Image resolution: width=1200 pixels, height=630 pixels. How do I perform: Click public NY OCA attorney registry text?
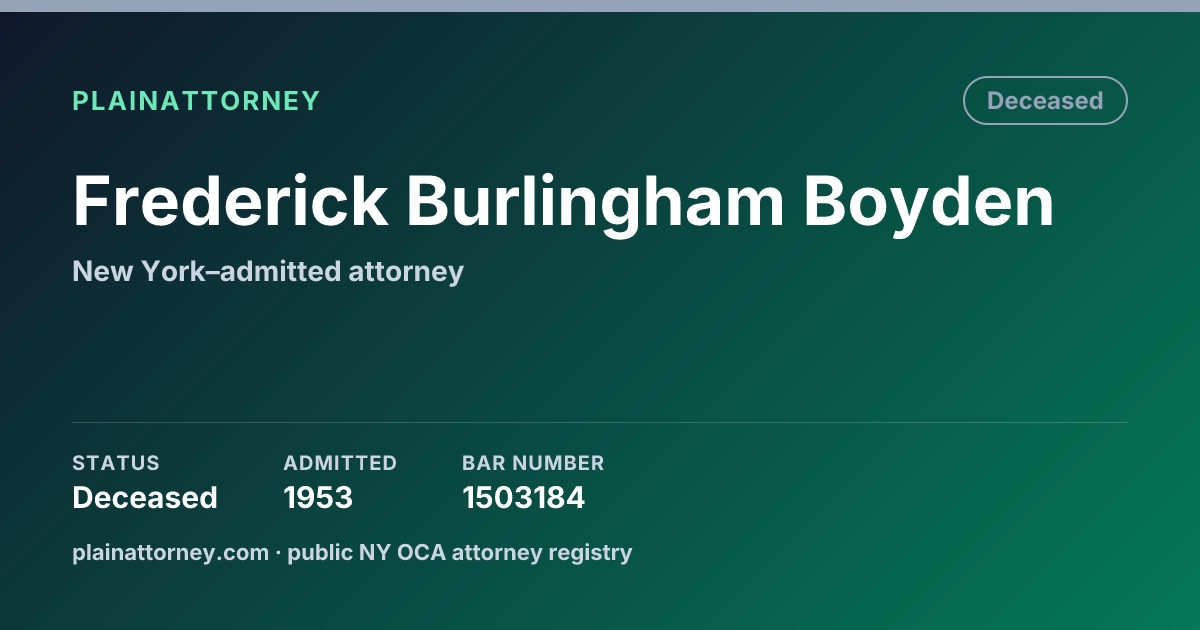[x=460, y=552]
